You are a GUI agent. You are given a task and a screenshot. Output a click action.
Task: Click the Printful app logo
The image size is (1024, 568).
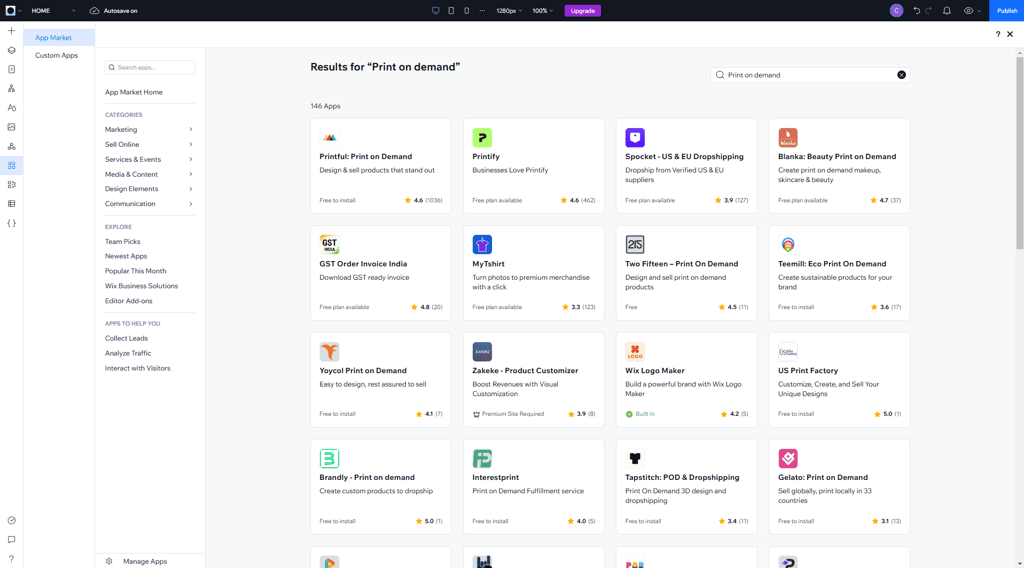329,138
